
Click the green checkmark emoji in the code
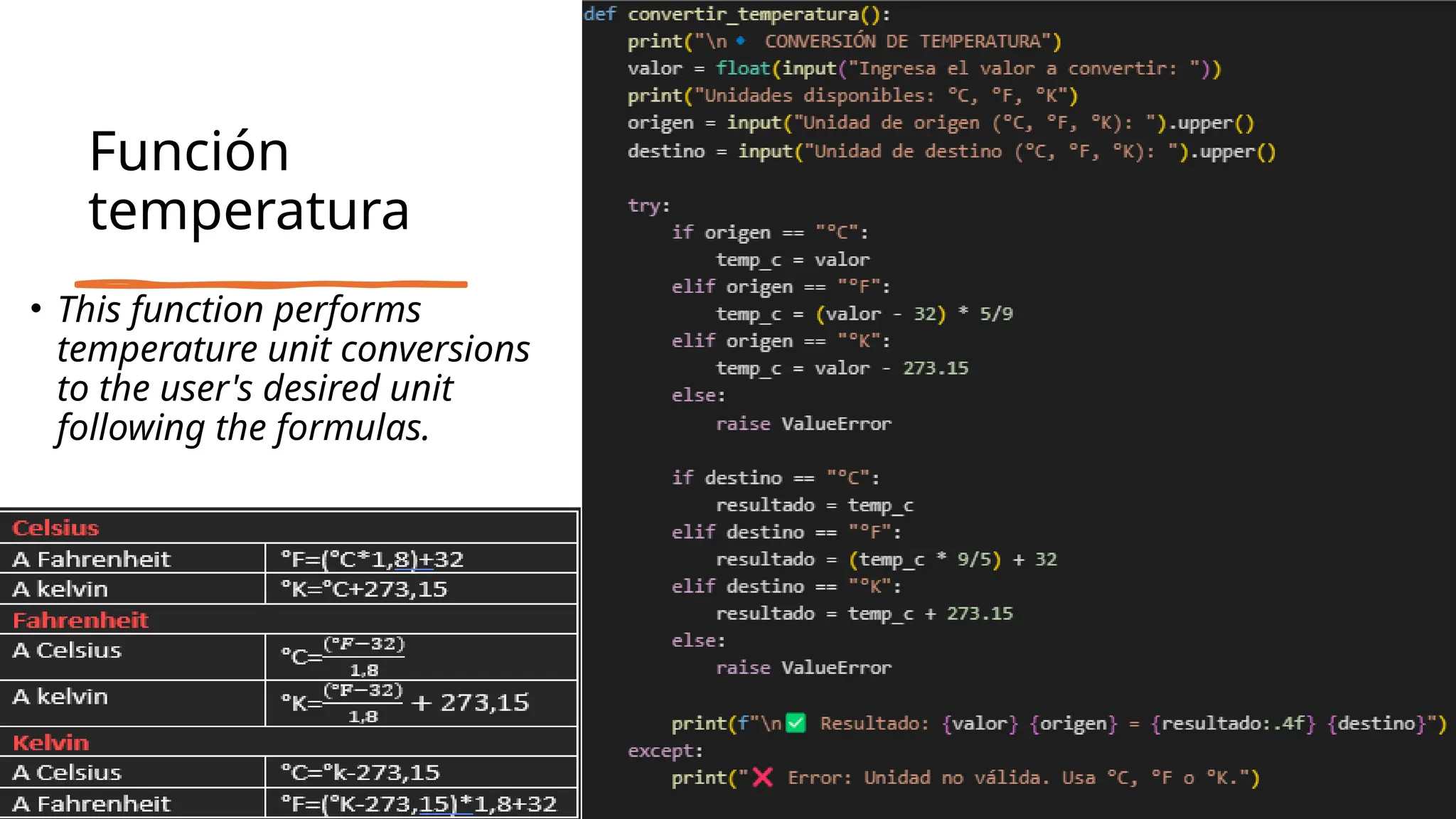coord(796,724)
